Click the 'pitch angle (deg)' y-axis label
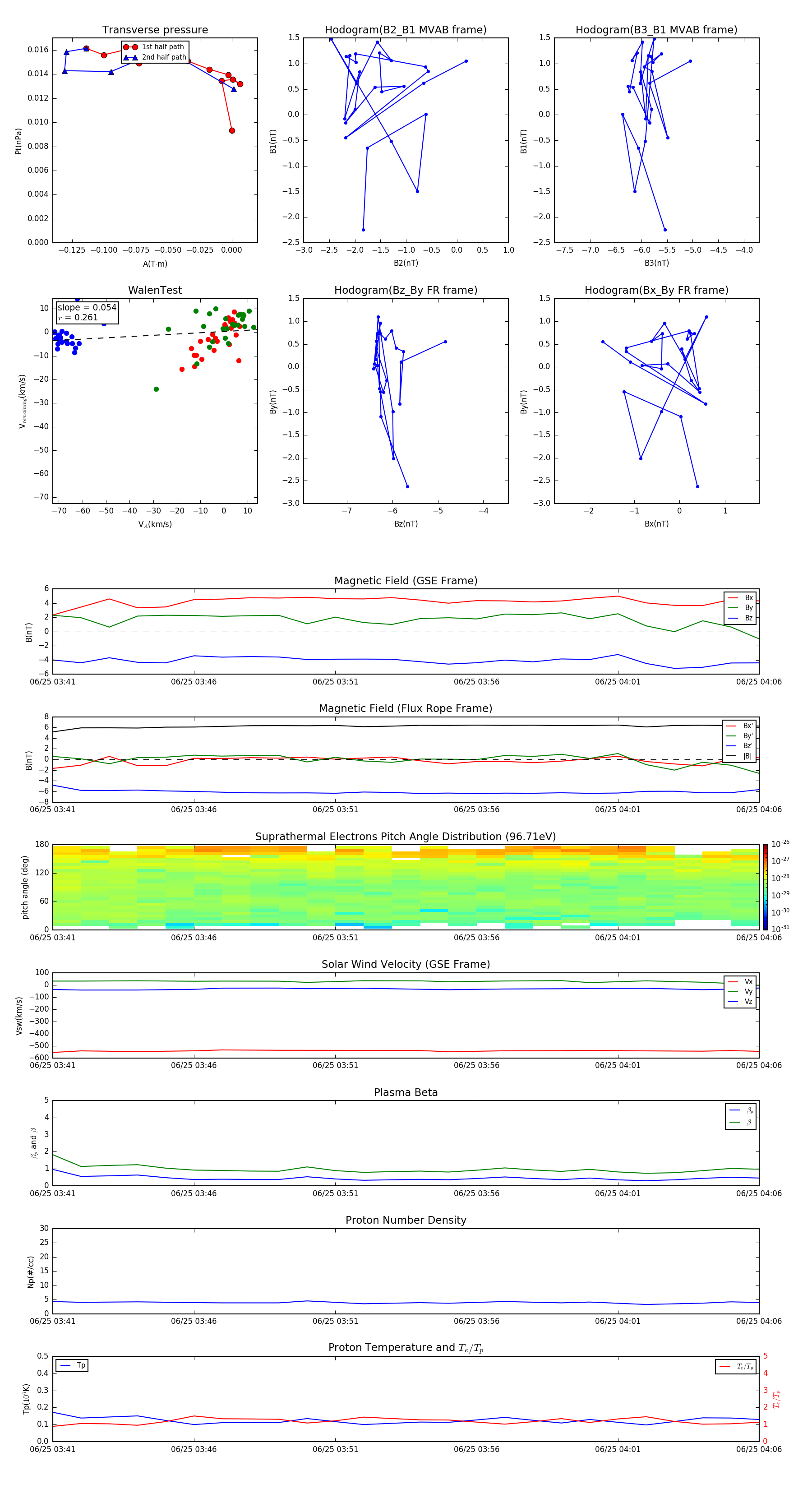 pyautogui.click(x=25, y=887)
